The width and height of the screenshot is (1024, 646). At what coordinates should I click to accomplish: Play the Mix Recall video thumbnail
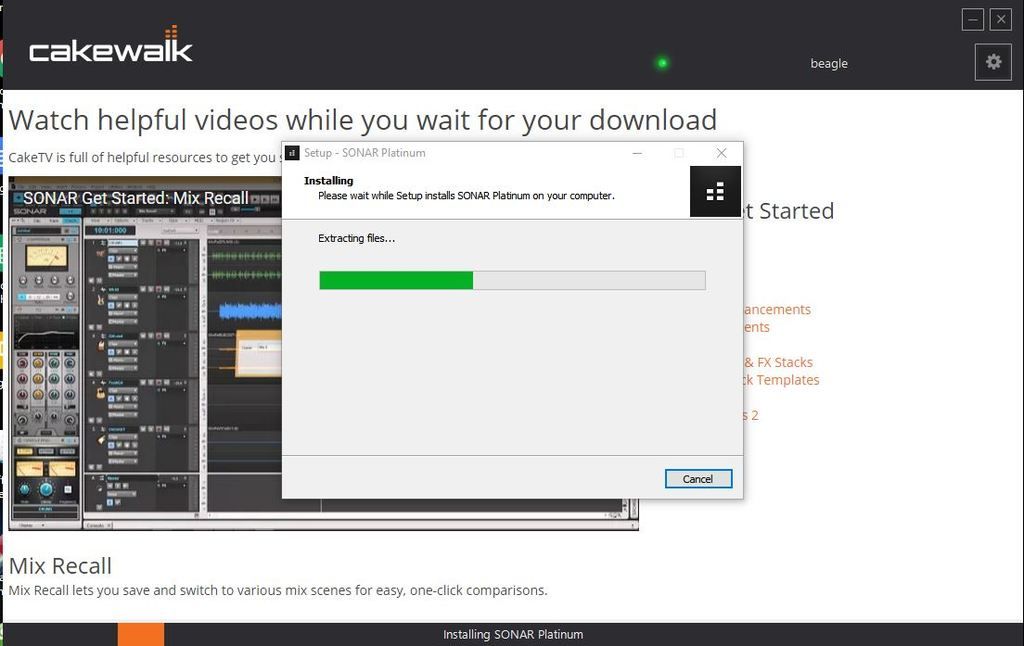coord(145,360)
